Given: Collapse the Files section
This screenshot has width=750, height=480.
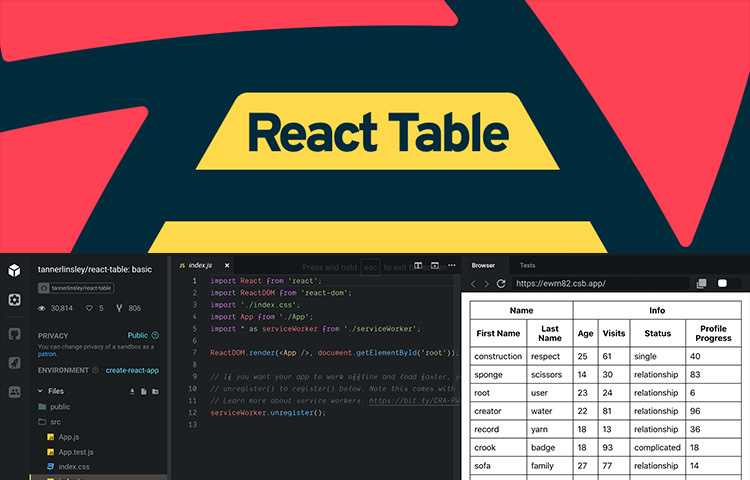Looking at the screenshot, I should (x=40, y=391).
